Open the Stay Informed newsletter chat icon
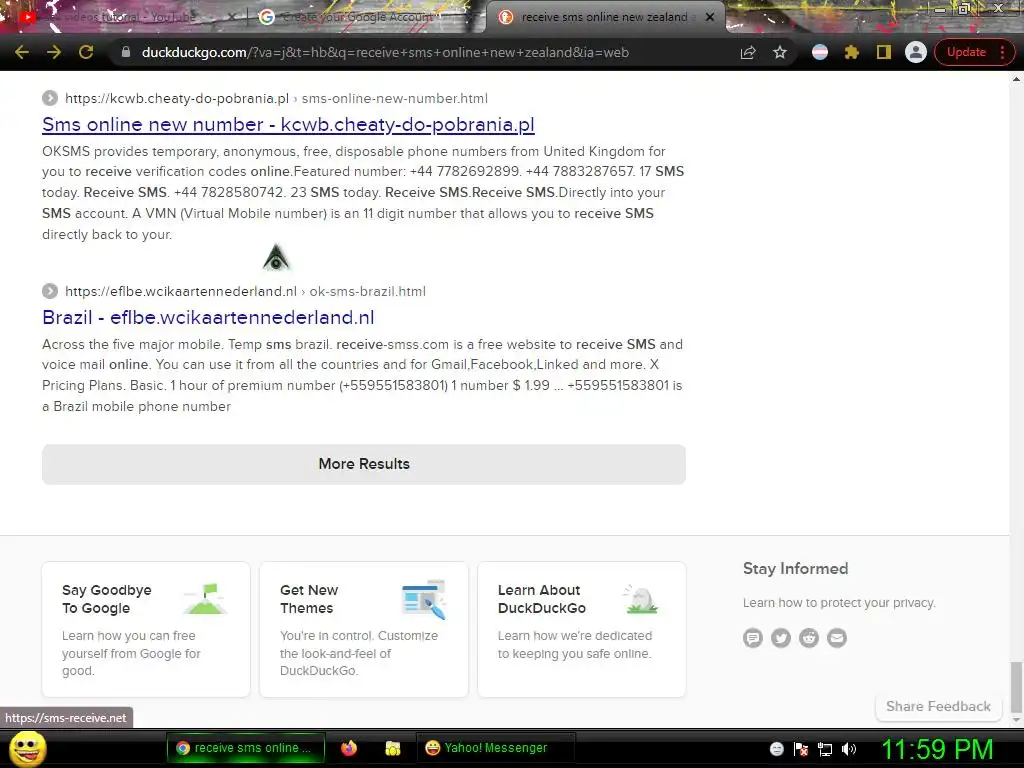The width and height of the screenshot is (1024, 768). coord(753,637)
